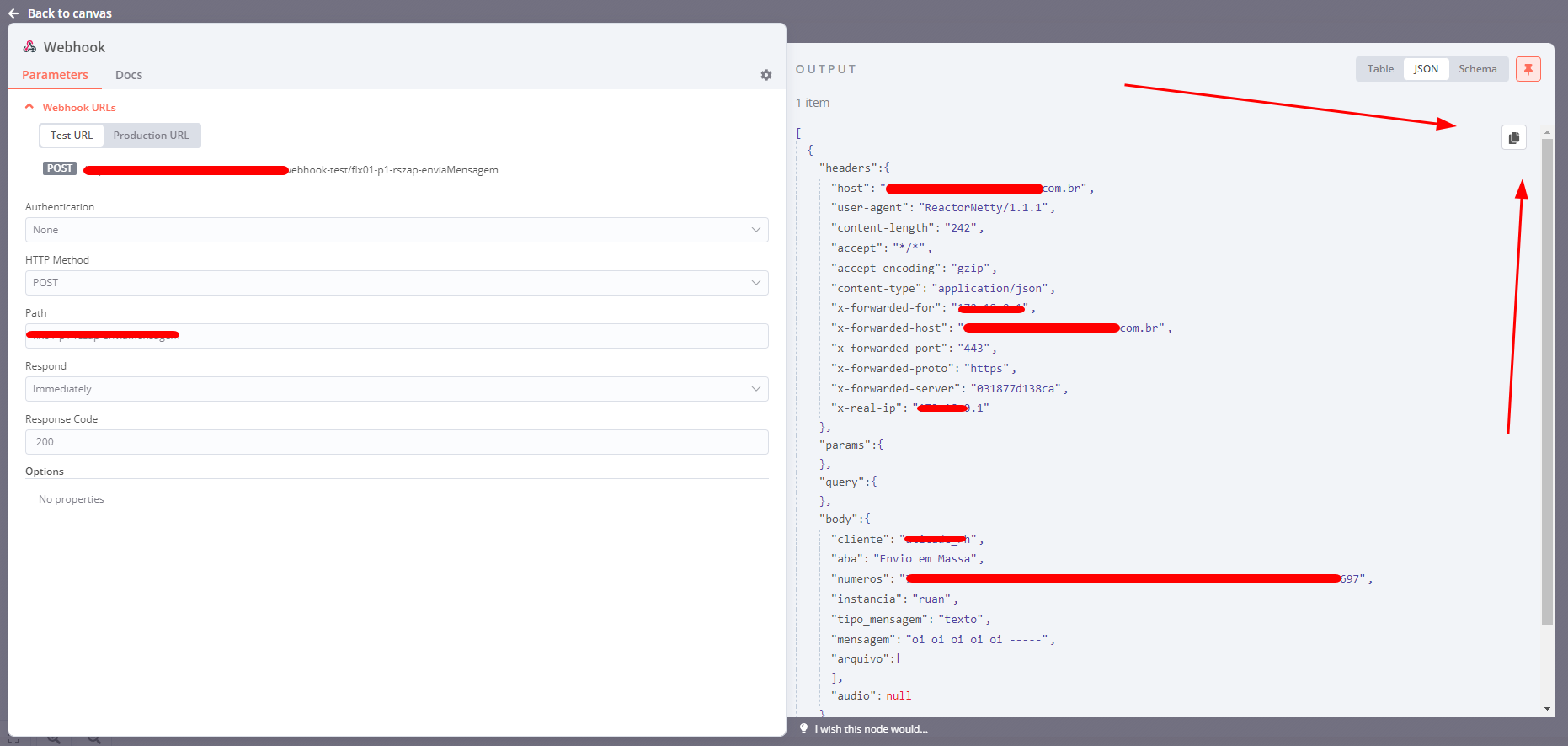The height and width of the screenshot is (746, 1568).
Task: Click the "tipo_mensagem": "texto" line
Action: click(x=911, y=620)
